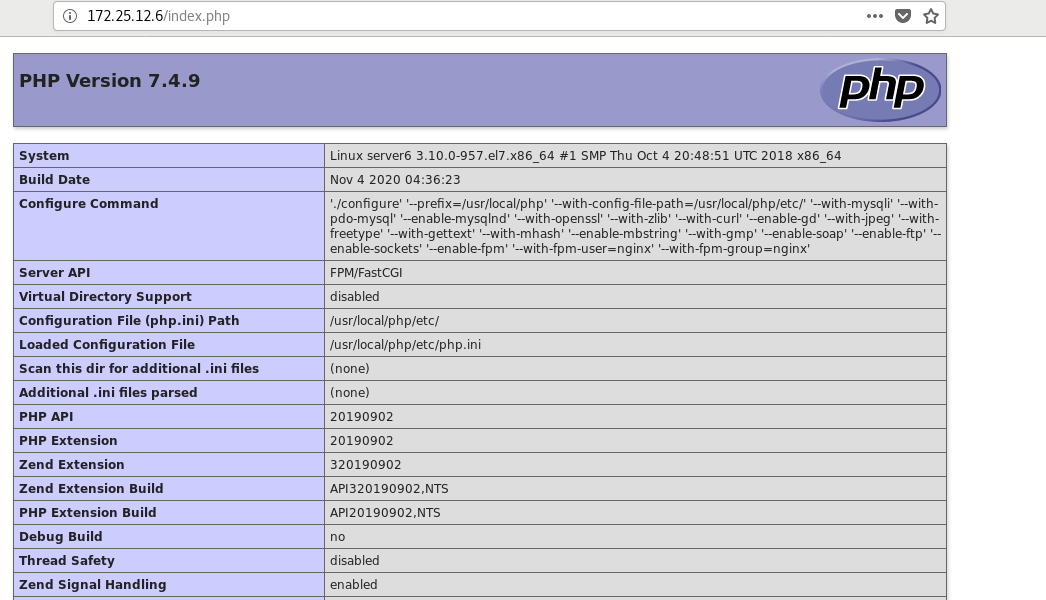Select the /usr/local/php/etc/ path value
Screen dimensions: 1046x600
[x=384, y=320]
